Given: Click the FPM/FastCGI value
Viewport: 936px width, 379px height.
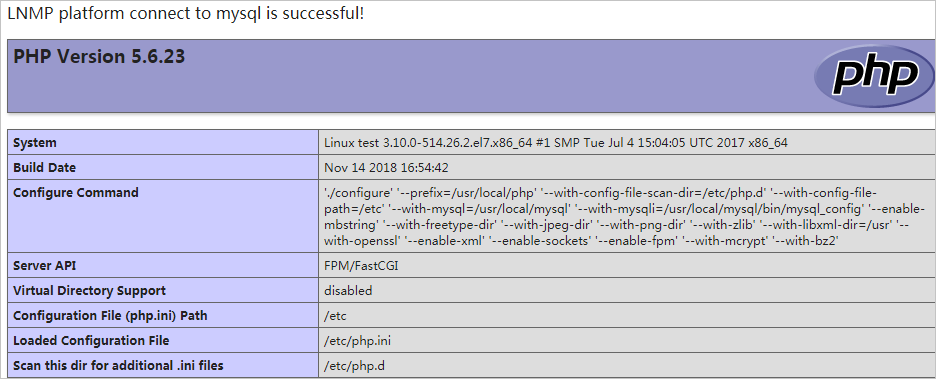Looking at the screenshot, I should (361, 266).
